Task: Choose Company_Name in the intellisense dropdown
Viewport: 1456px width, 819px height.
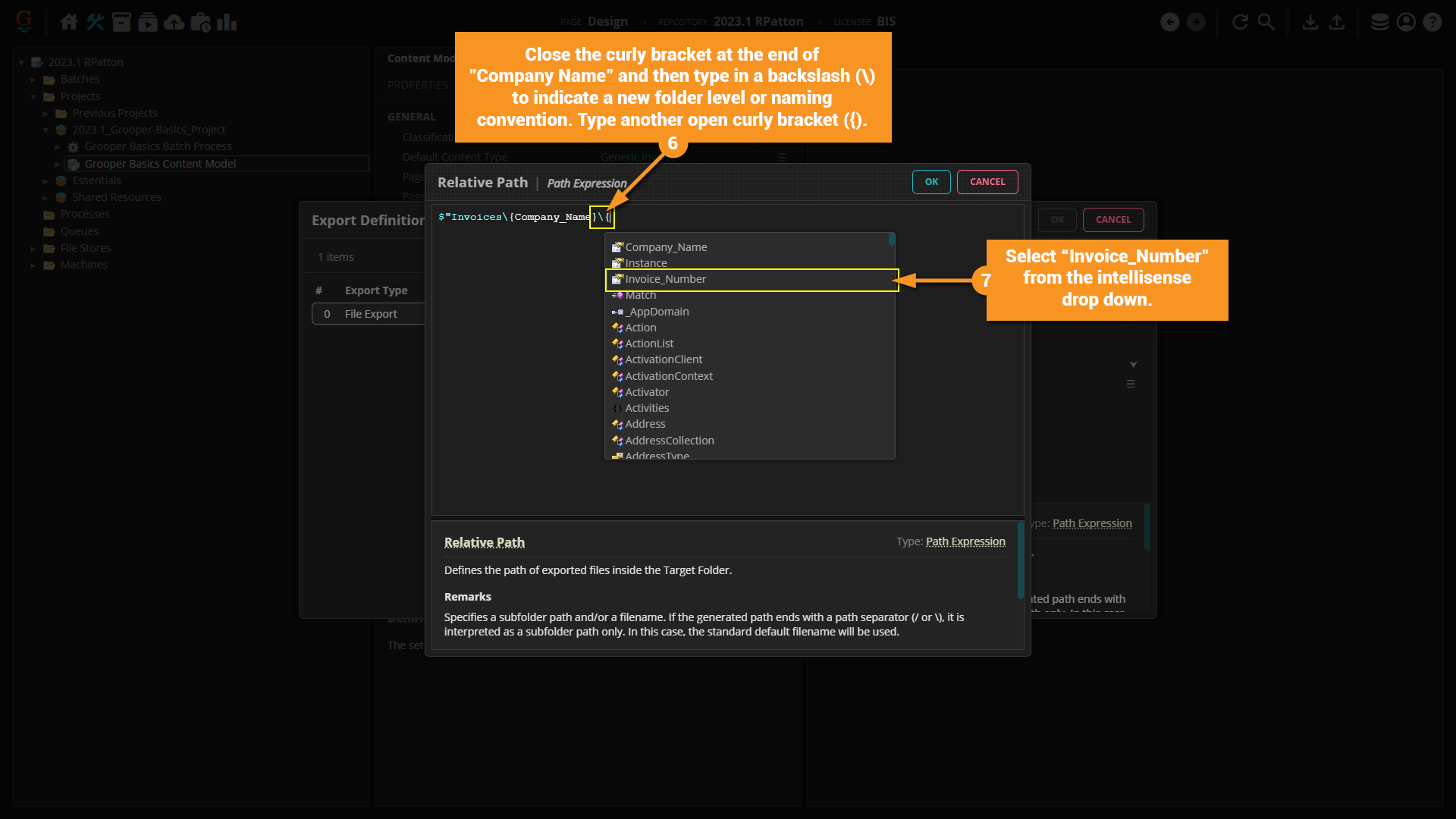Action: pos(665,247)
